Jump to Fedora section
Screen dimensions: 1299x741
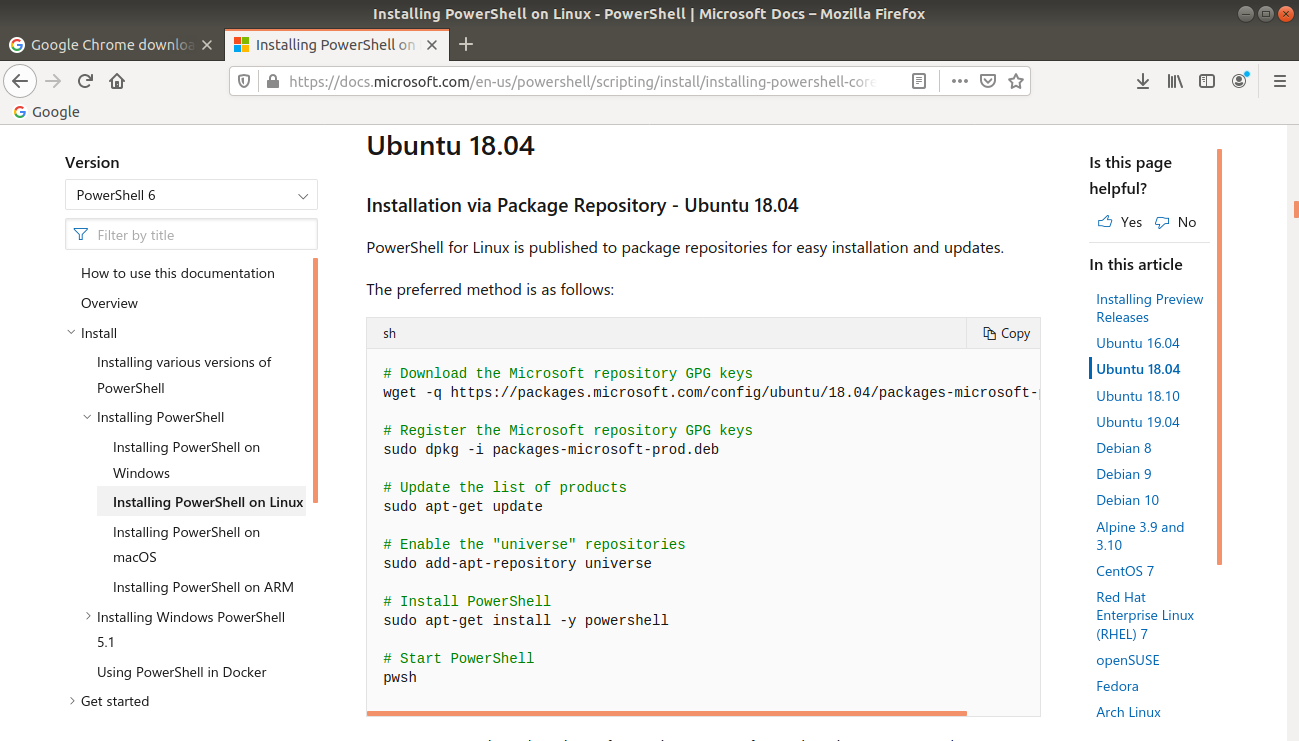point(1117,686)
